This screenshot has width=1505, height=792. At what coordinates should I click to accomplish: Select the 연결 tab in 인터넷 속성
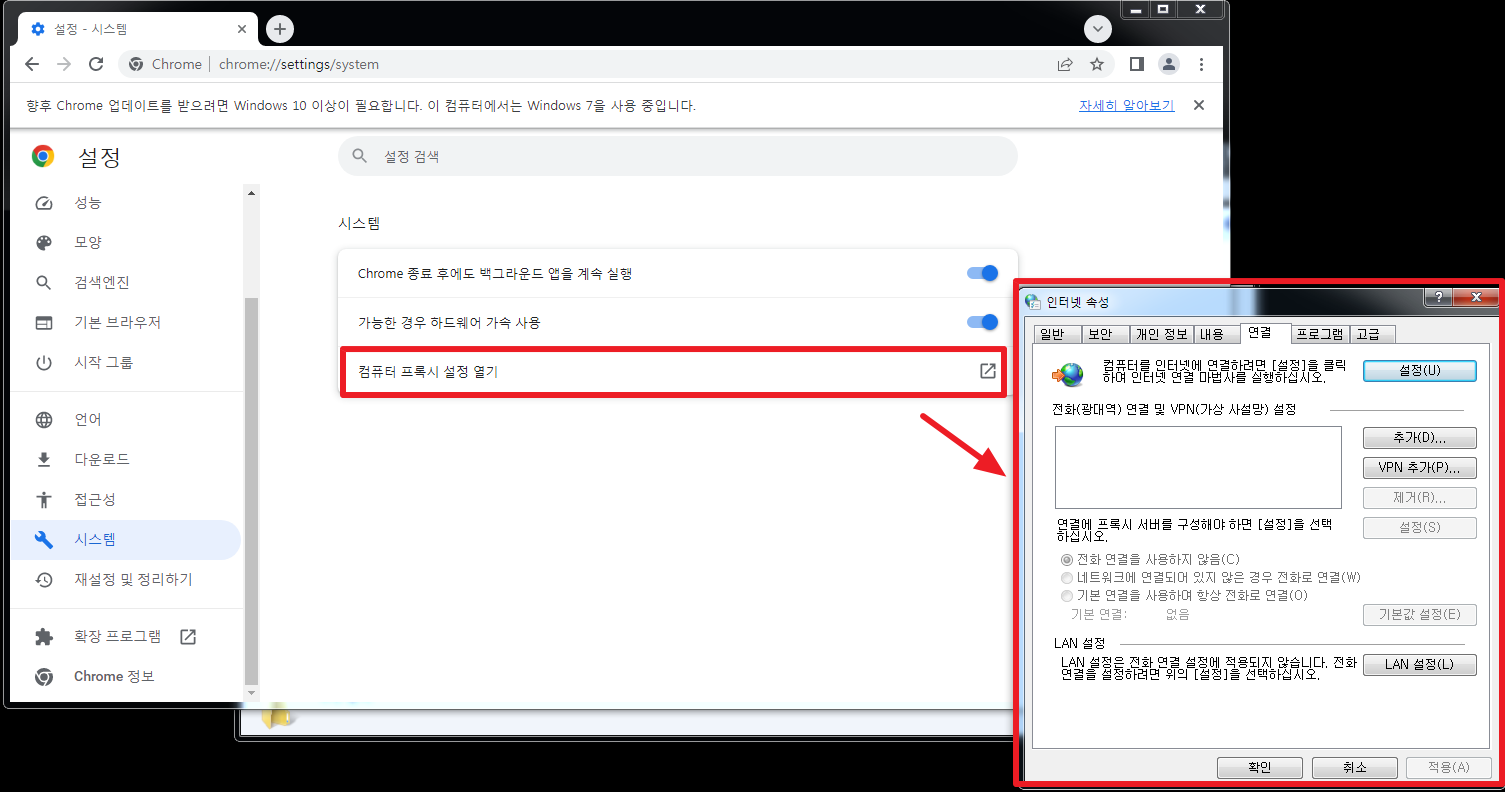(1264, 332)
